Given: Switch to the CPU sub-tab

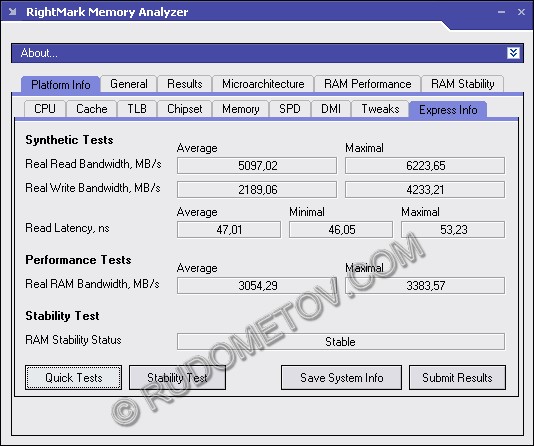Looking at the screenshot, I should pos(45,109).
